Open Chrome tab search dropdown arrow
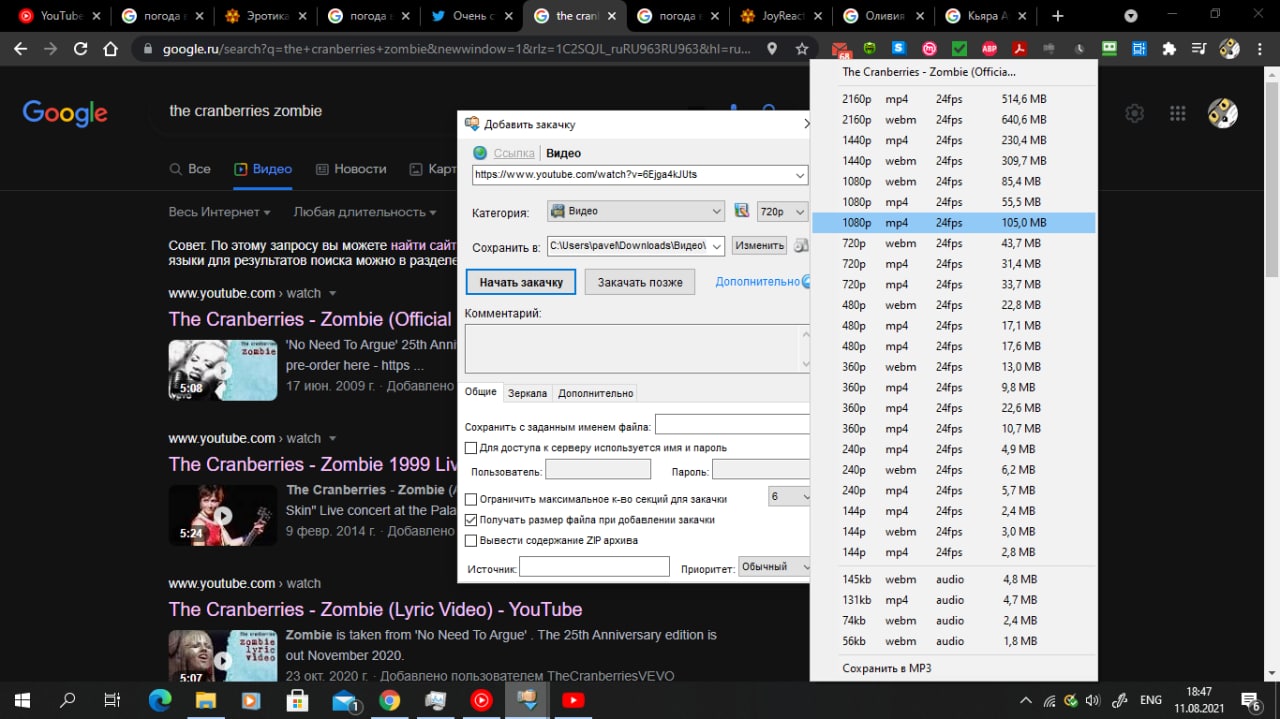Image resolution: width=1280 pixels, height=719 pixels. click(1131, 16)
